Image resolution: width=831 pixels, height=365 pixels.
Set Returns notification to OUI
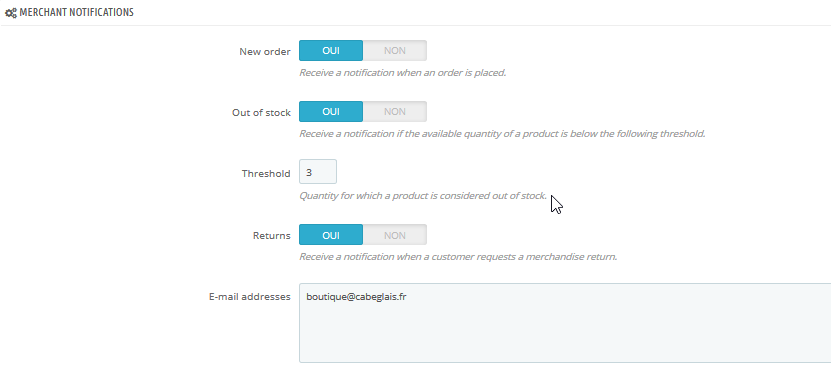[331, 235]
